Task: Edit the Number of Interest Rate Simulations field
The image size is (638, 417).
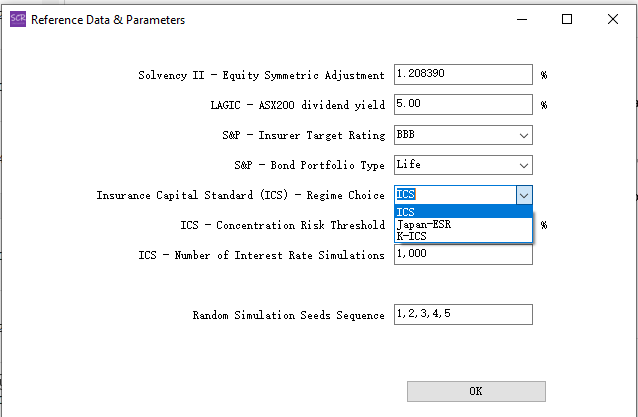Action: (463, 255)
